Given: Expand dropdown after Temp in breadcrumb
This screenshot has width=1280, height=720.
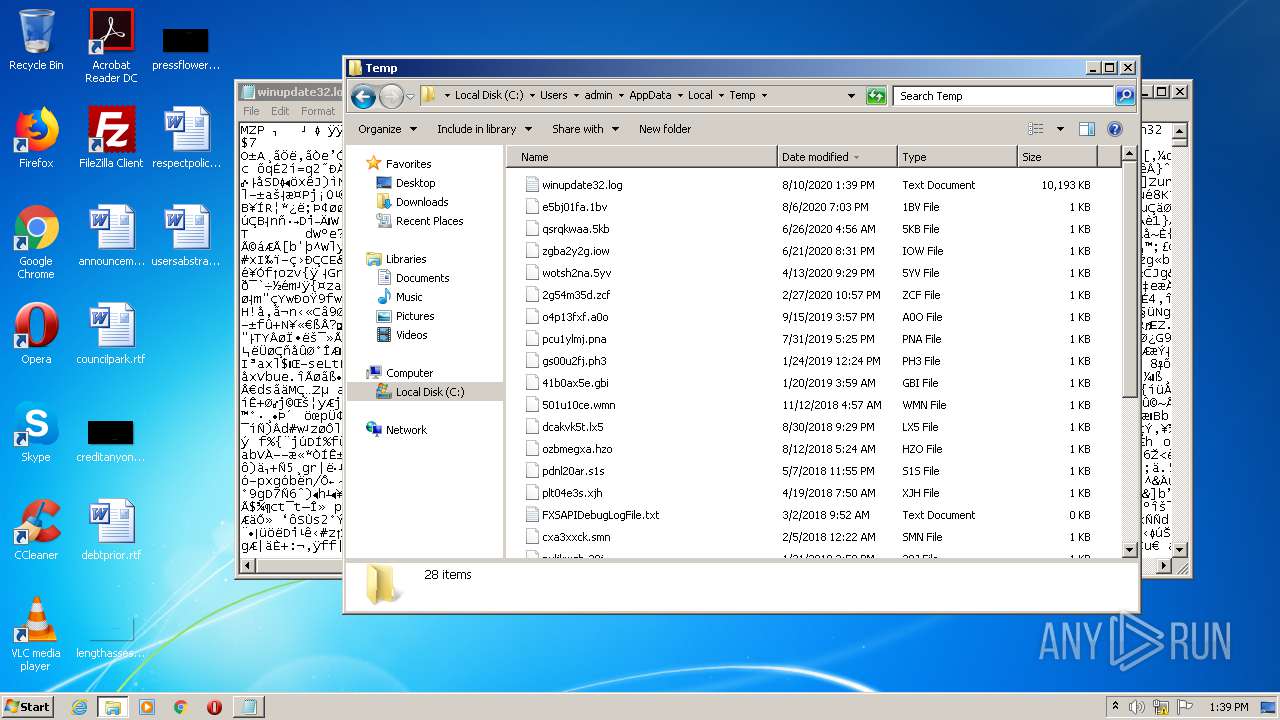Looking at the screenshot, I should point(765,96).
